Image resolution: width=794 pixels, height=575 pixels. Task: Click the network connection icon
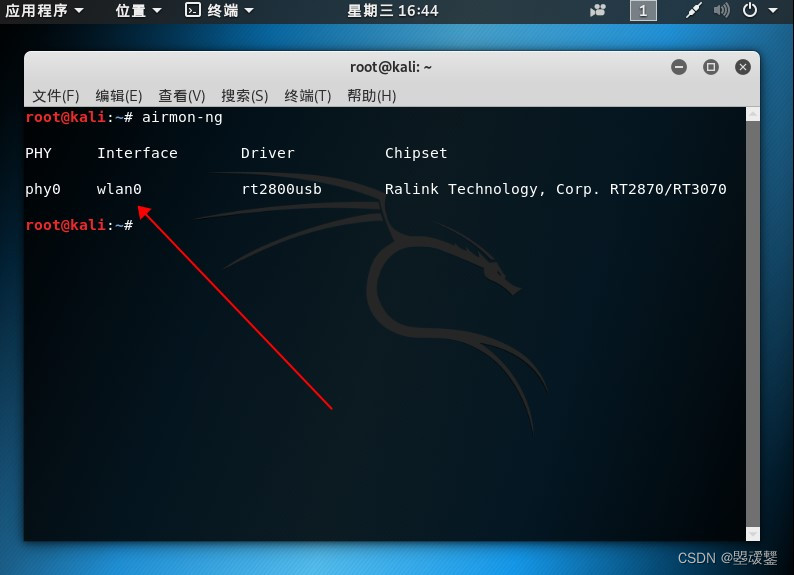[x=694, y=10]
